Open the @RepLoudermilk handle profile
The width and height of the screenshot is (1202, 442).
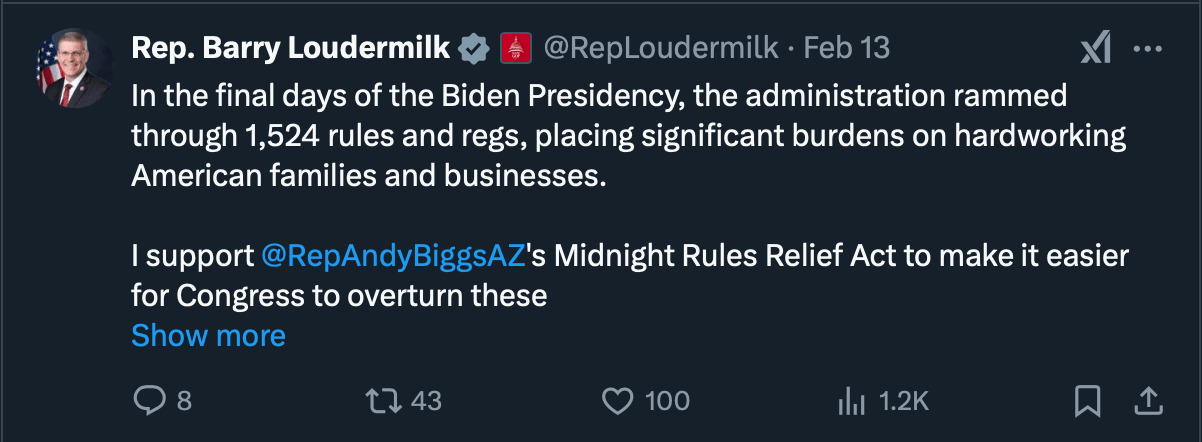pyautogui.click(x=659, y=47)
